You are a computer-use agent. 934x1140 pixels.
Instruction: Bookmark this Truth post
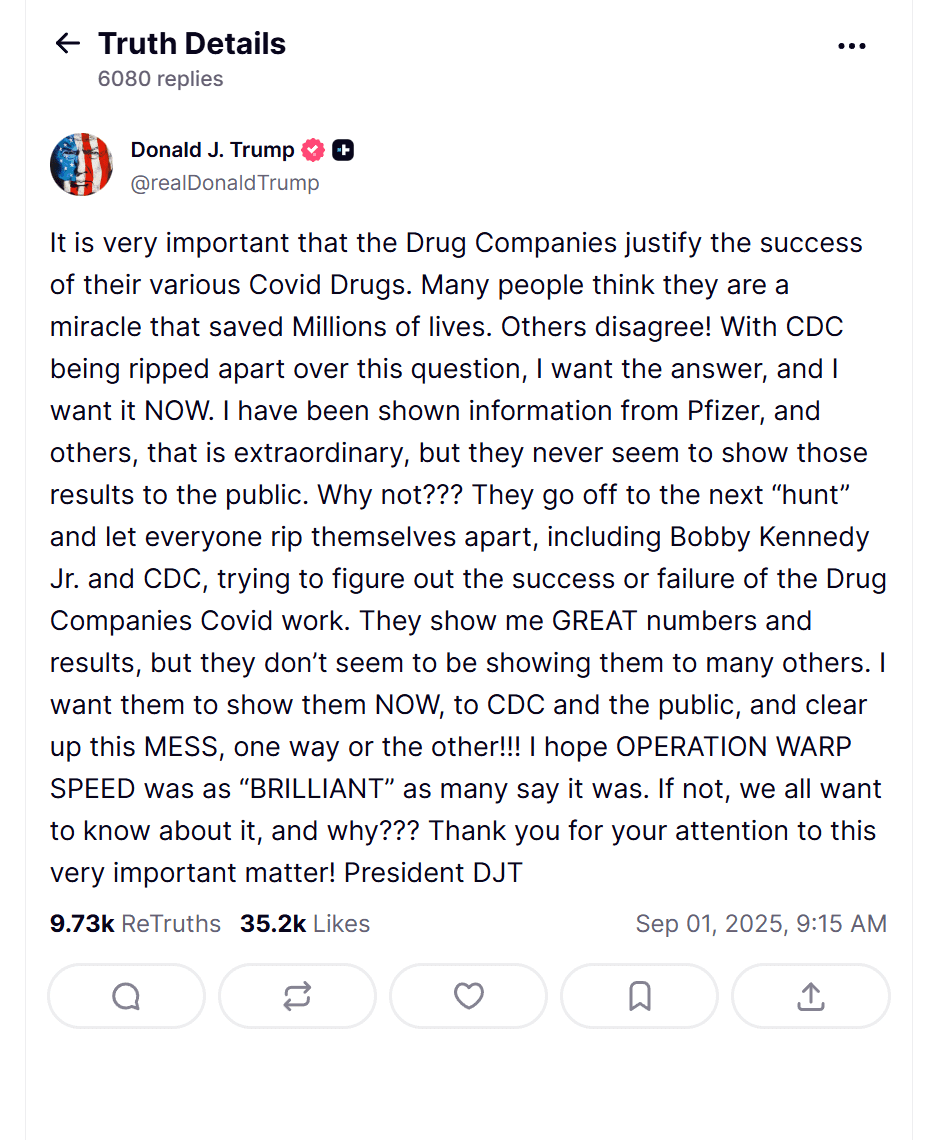[x=640, y=996]
